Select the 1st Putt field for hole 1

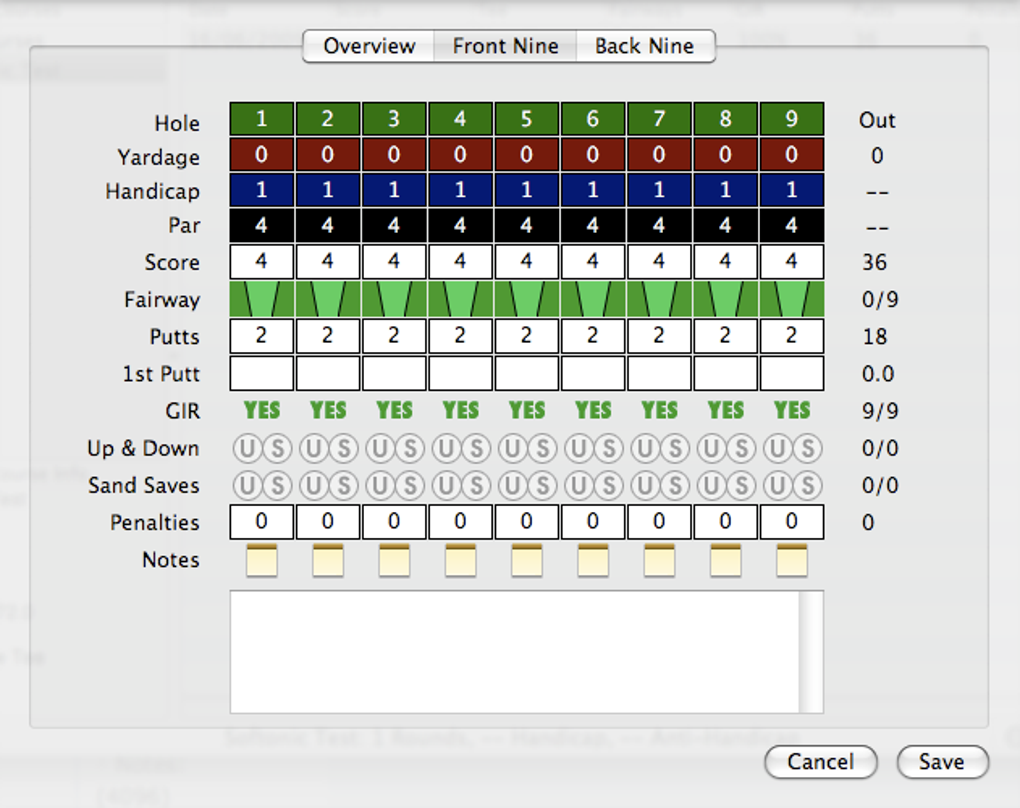tap(262, 373)
